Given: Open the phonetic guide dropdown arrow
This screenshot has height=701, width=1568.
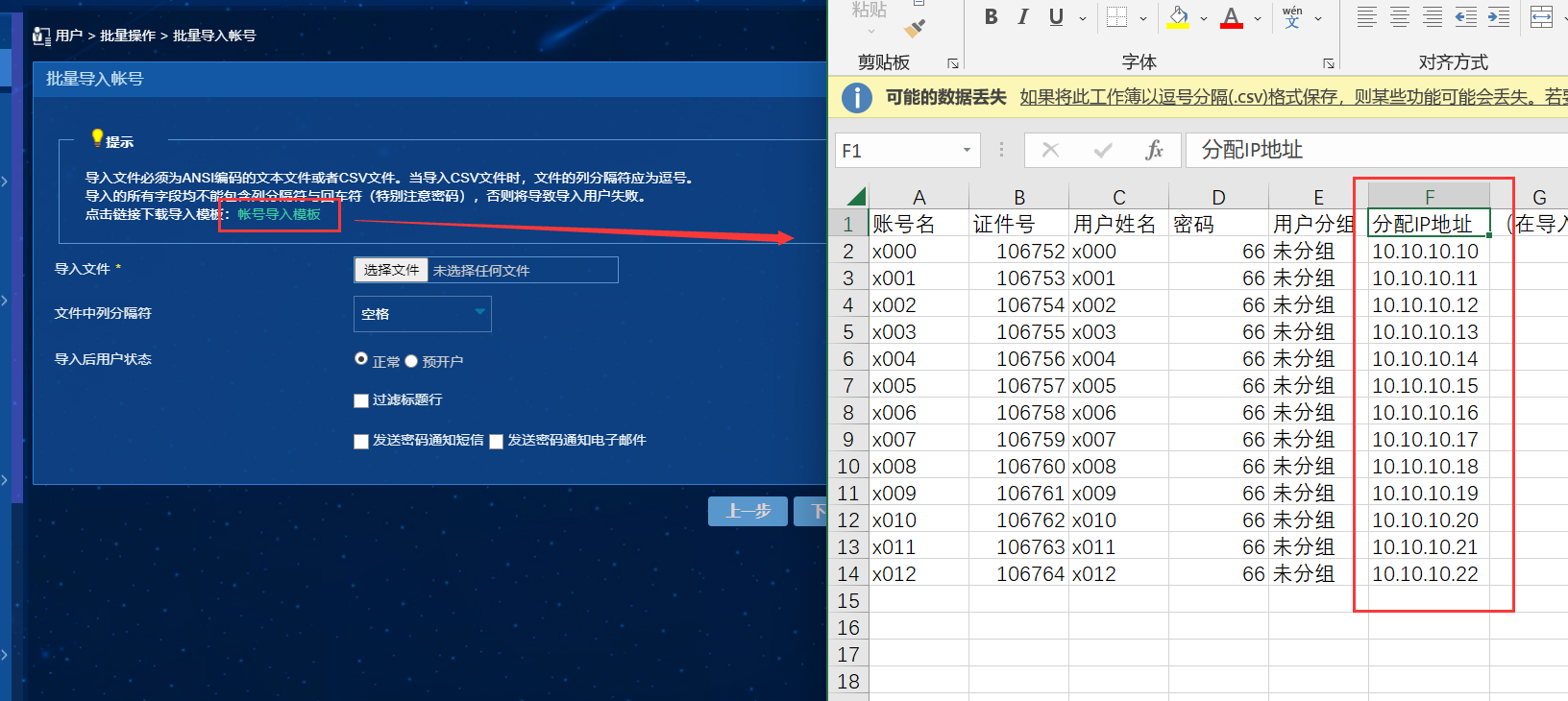Looking at the screenshot, I should [x=1318, y=18].
